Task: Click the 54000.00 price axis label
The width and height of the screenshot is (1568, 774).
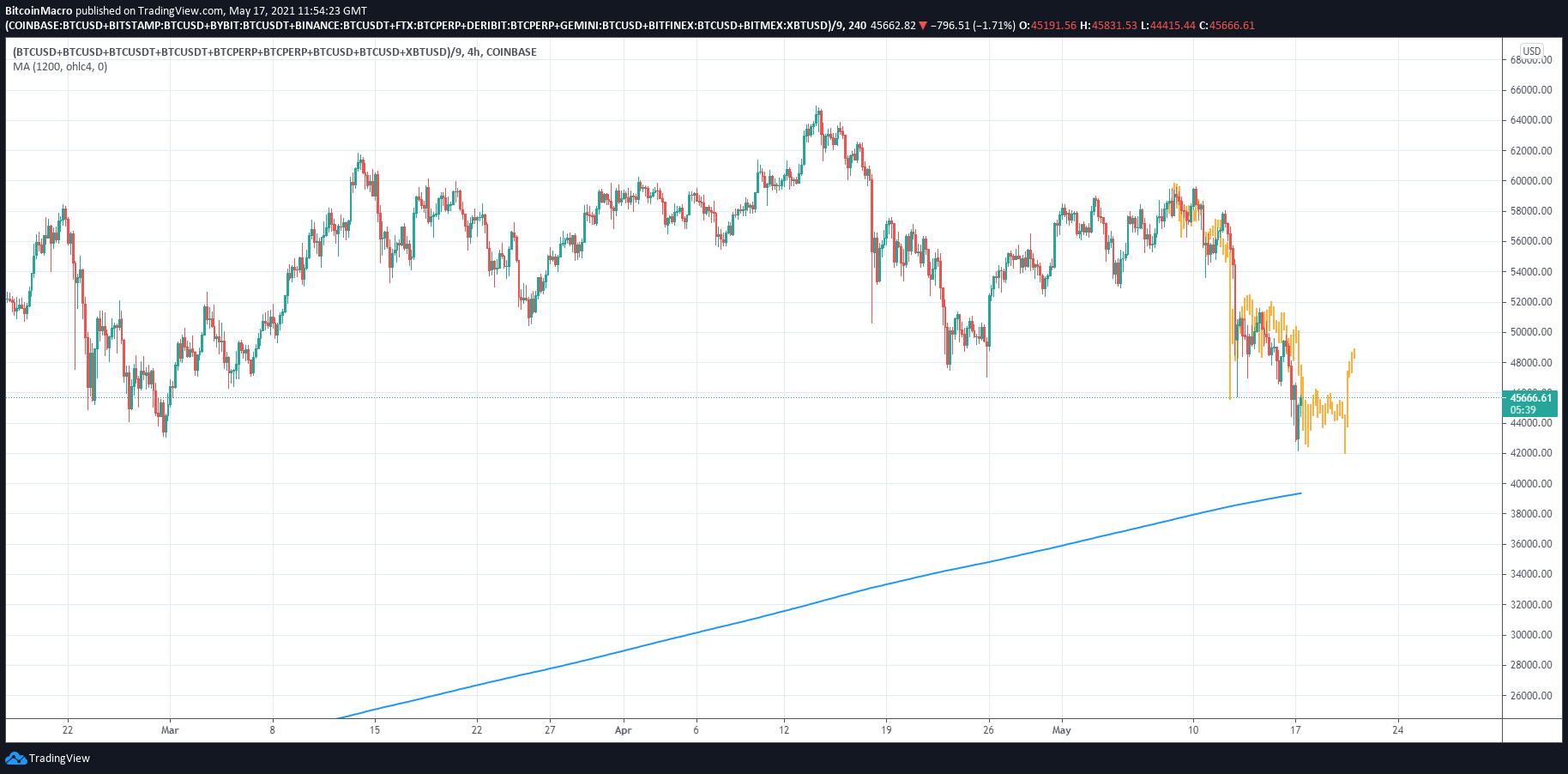Action: [1531, 272]
